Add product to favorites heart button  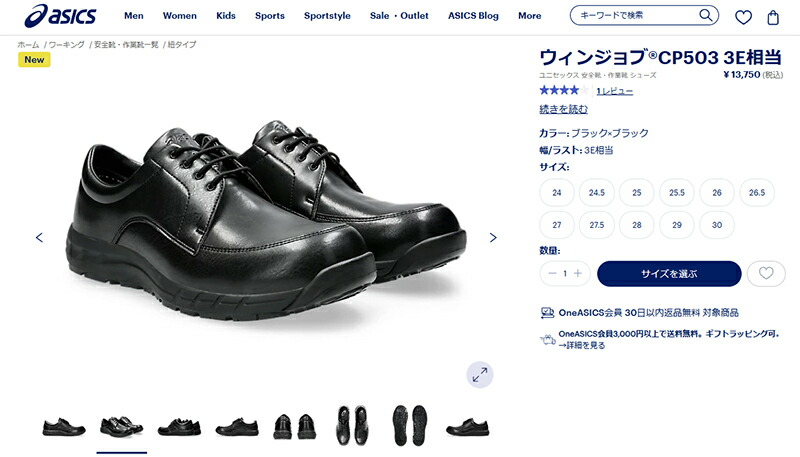pos(766,273)
